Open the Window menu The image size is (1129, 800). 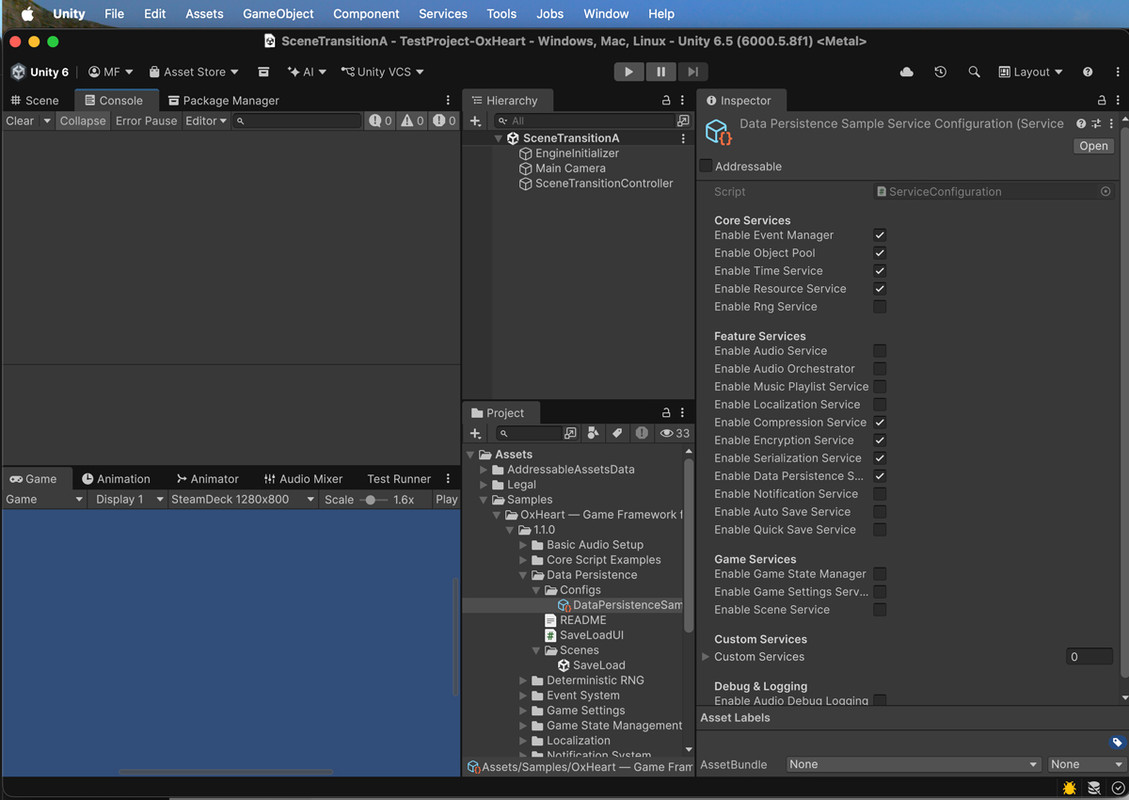pyautogui.click(x=606, y=14)
